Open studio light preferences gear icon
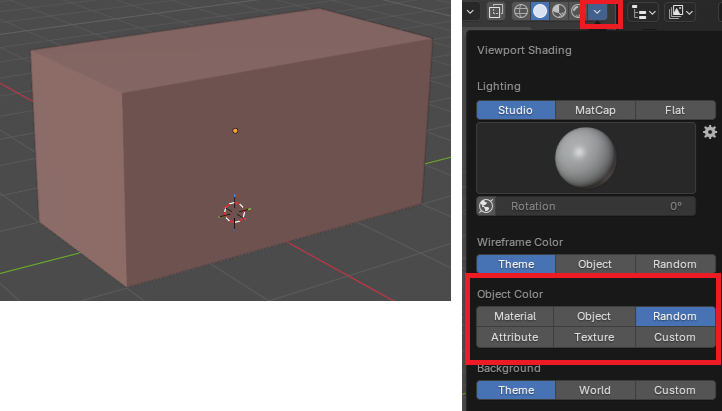The width and height of the screenshot is (722, 411). (710, 132)
